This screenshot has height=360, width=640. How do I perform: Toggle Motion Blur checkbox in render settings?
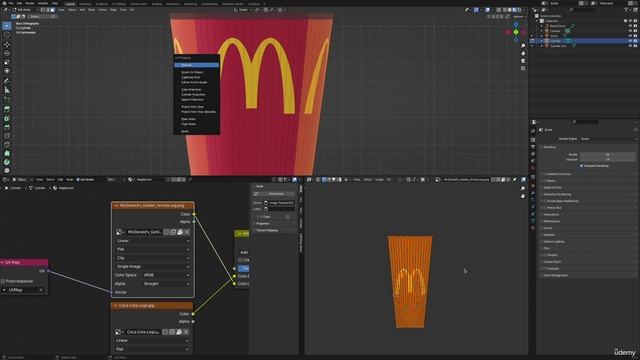click(x=545, y=208)
